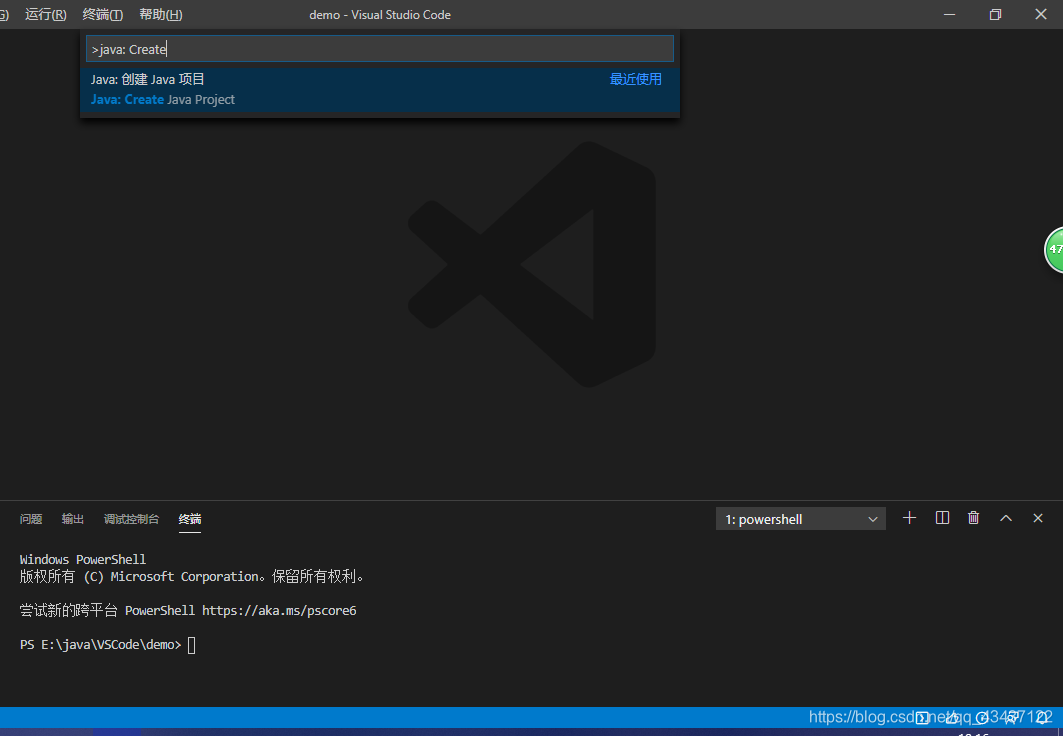The image size is (1063, 736).
Task: Click the thumbs-up Java status icon
Action: click(952, 718)
